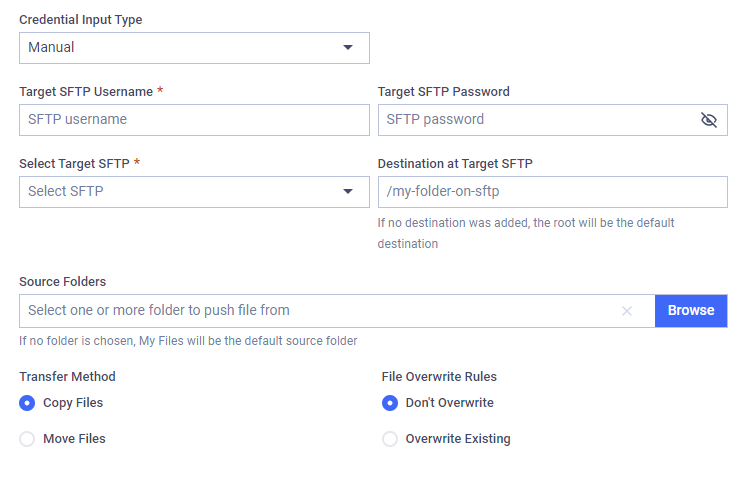The height and width of the screenshot is (479, 743).
Task: Click the Target SFTP Username label
Action: 86,91
